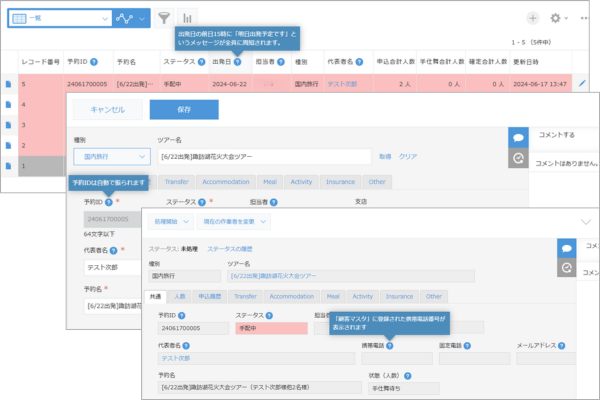Click the 取得 lookup link
The width and height of the screenshot is (600, 400).
click(x=385, y=157)
